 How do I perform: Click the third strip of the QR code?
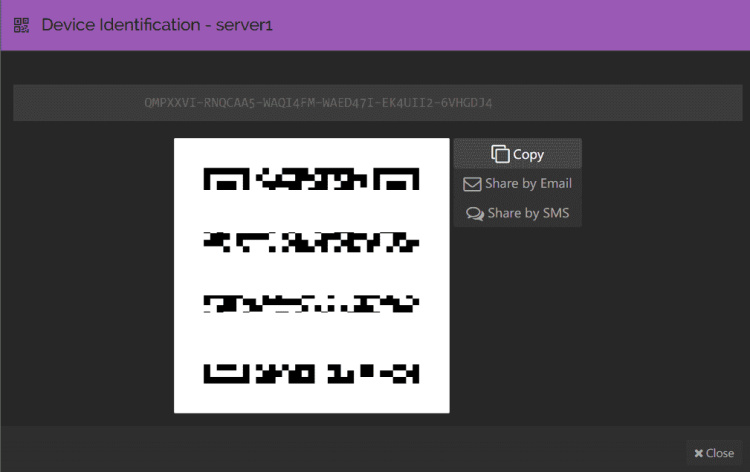pyautogui.click(x=311, y=304)
